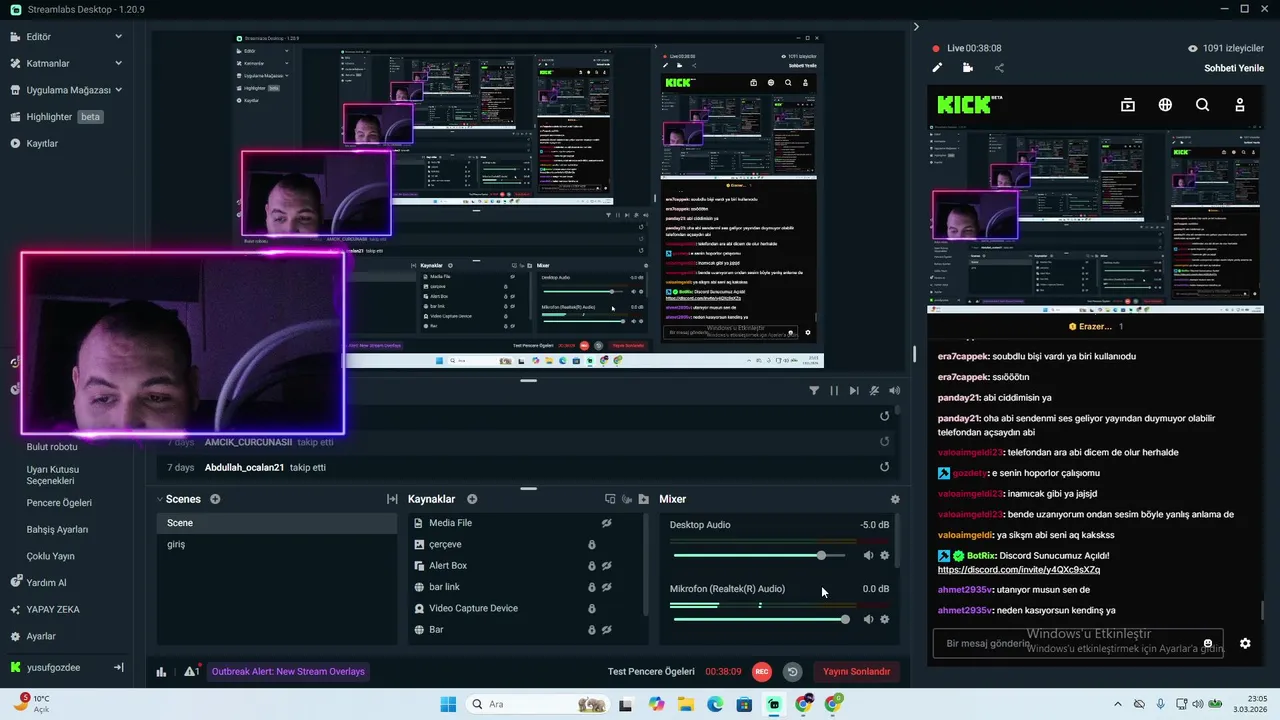Viewport: 1280px width, 720px height.
Task: Open Pencere Öğeleri in sidebar
Action: pyautogui.click(x=59, y=503)
